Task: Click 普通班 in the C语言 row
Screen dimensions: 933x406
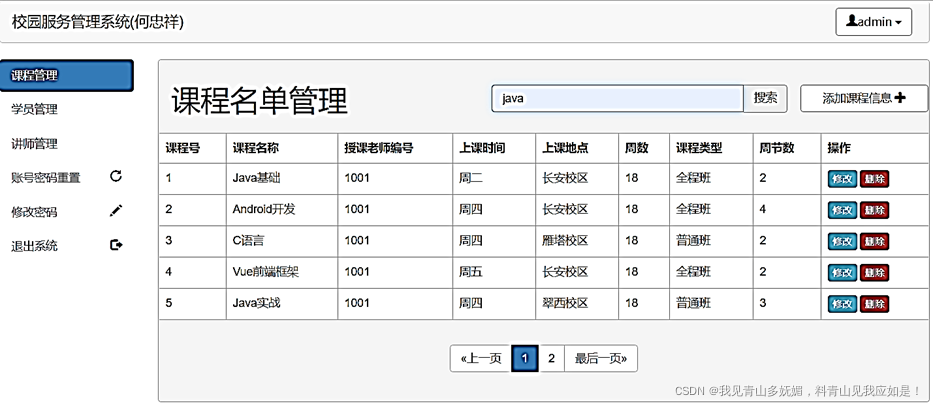Action: [x=693, y=241]
